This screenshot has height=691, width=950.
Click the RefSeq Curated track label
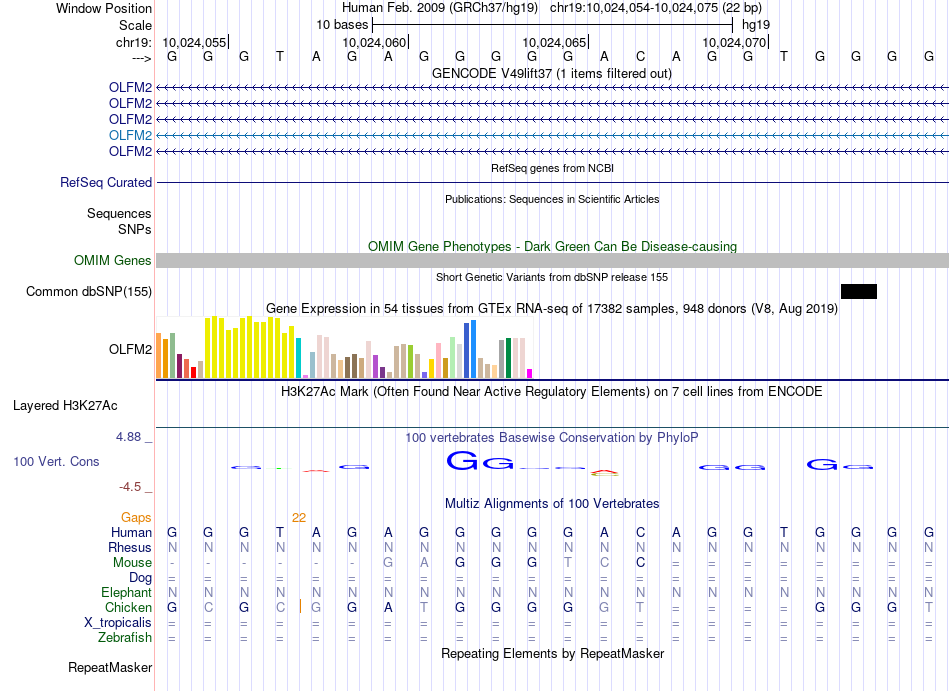click(106, 182)
